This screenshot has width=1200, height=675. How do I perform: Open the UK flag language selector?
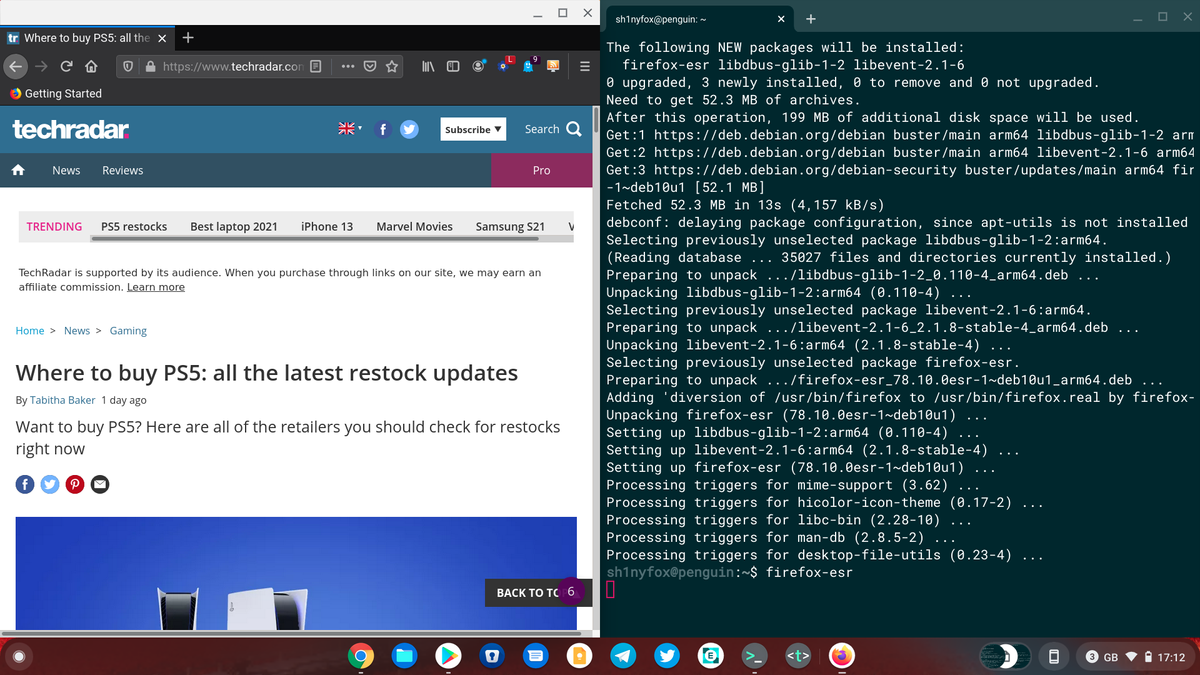point(346,128)
